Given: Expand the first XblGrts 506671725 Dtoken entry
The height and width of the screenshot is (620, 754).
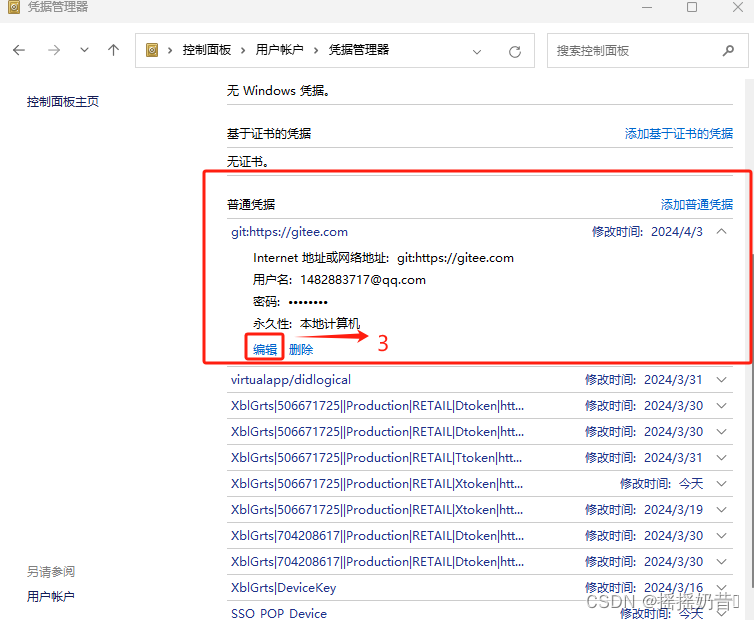Looking at the screenshot, I should point(721,405).
